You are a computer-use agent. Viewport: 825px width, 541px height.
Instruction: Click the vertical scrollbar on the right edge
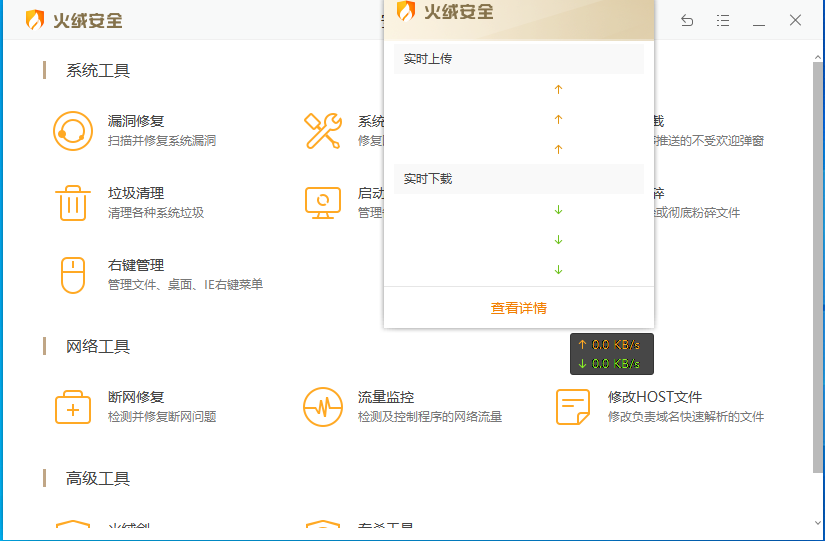coord(818,250)
